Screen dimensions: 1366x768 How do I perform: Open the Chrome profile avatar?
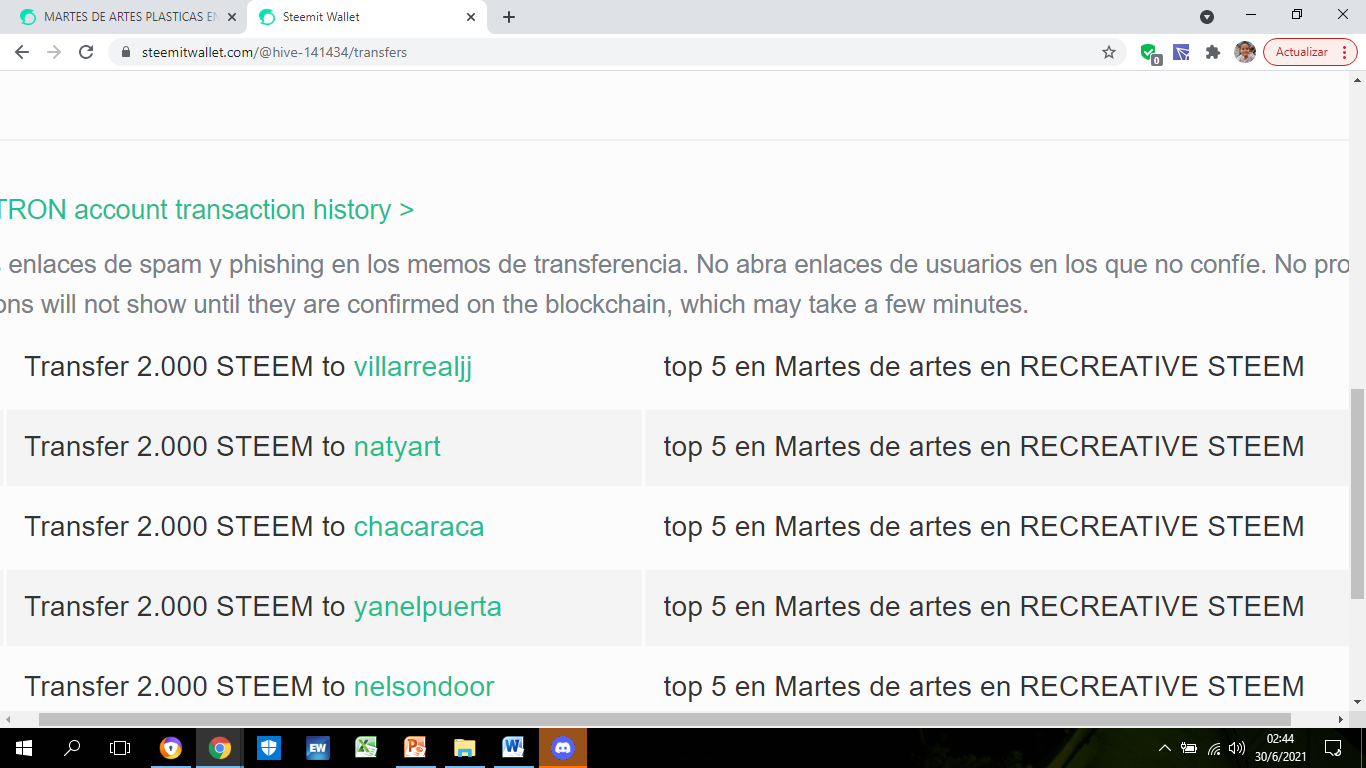[1245, 52]
